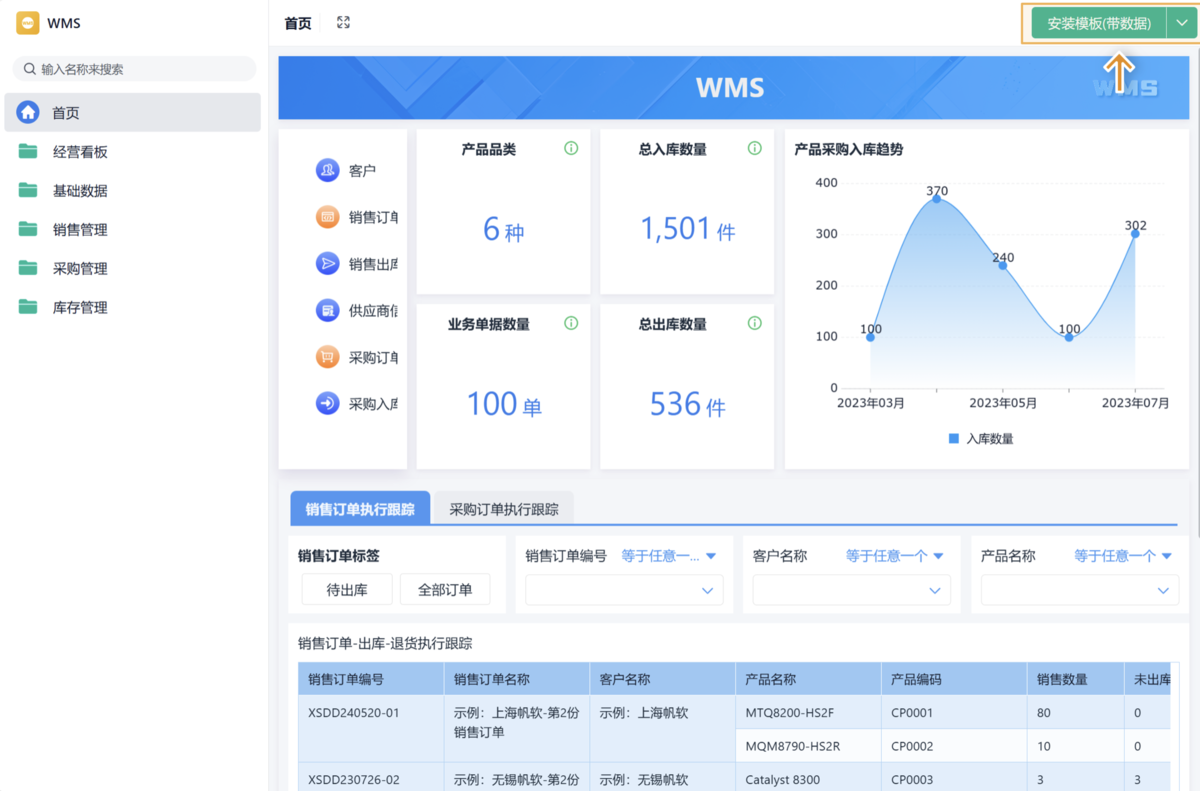Click the 240 data point on trend chart
This screenshot has height=791, width=1200.
[1003, 265]
